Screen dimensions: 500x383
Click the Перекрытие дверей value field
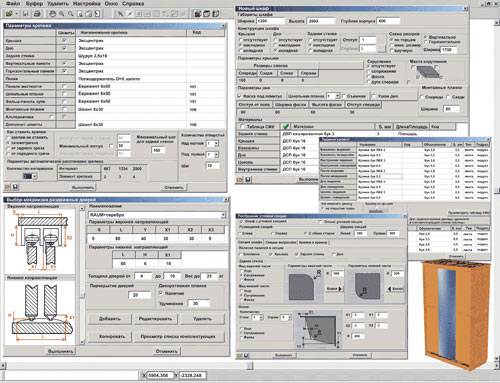[139, 295]
